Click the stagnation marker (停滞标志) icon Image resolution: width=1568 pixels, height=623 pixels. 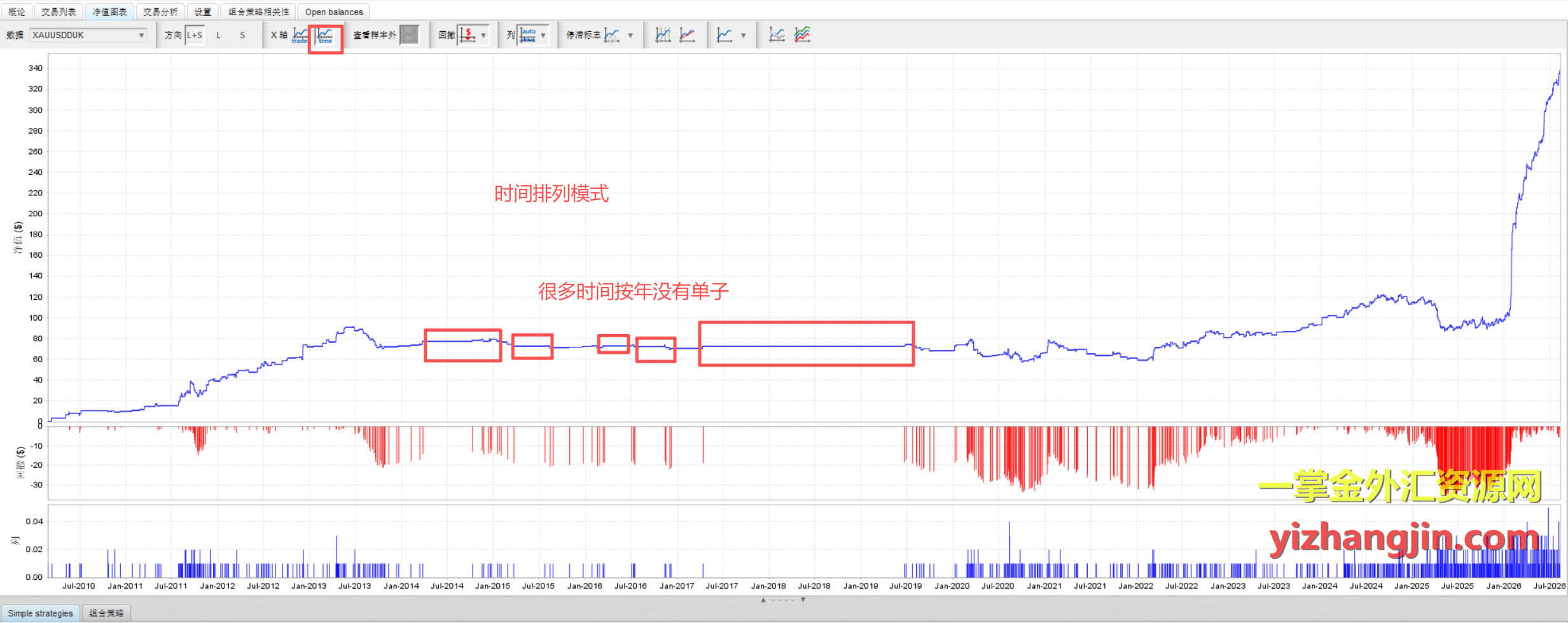pos(612,35)
